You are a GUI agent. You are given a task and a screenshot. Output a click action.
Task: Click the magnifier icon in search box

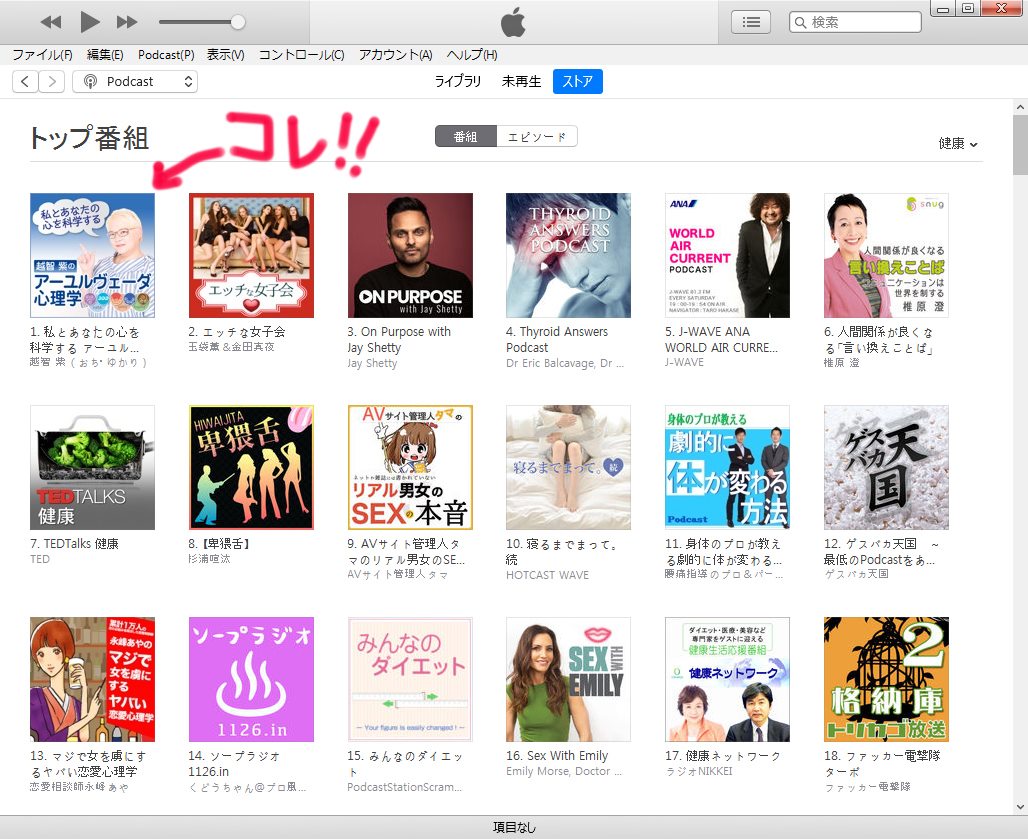[801, 22]
